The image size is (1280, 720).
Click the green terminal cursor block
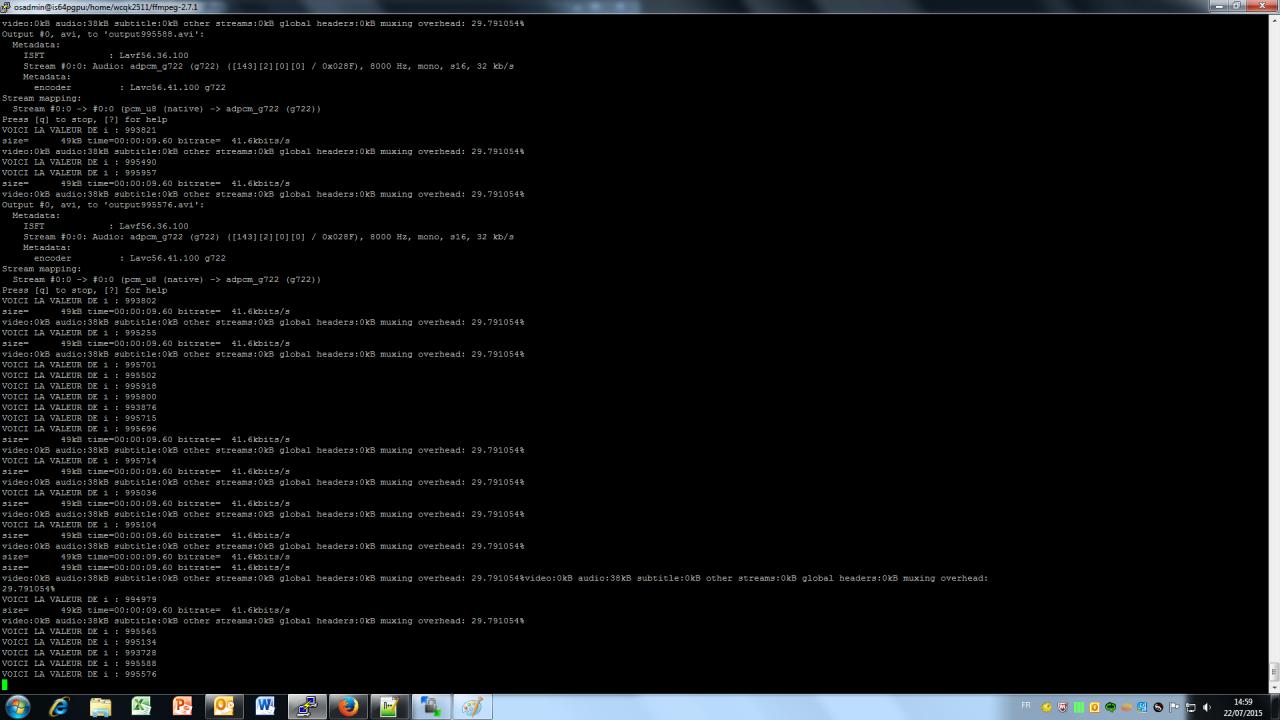5,685
